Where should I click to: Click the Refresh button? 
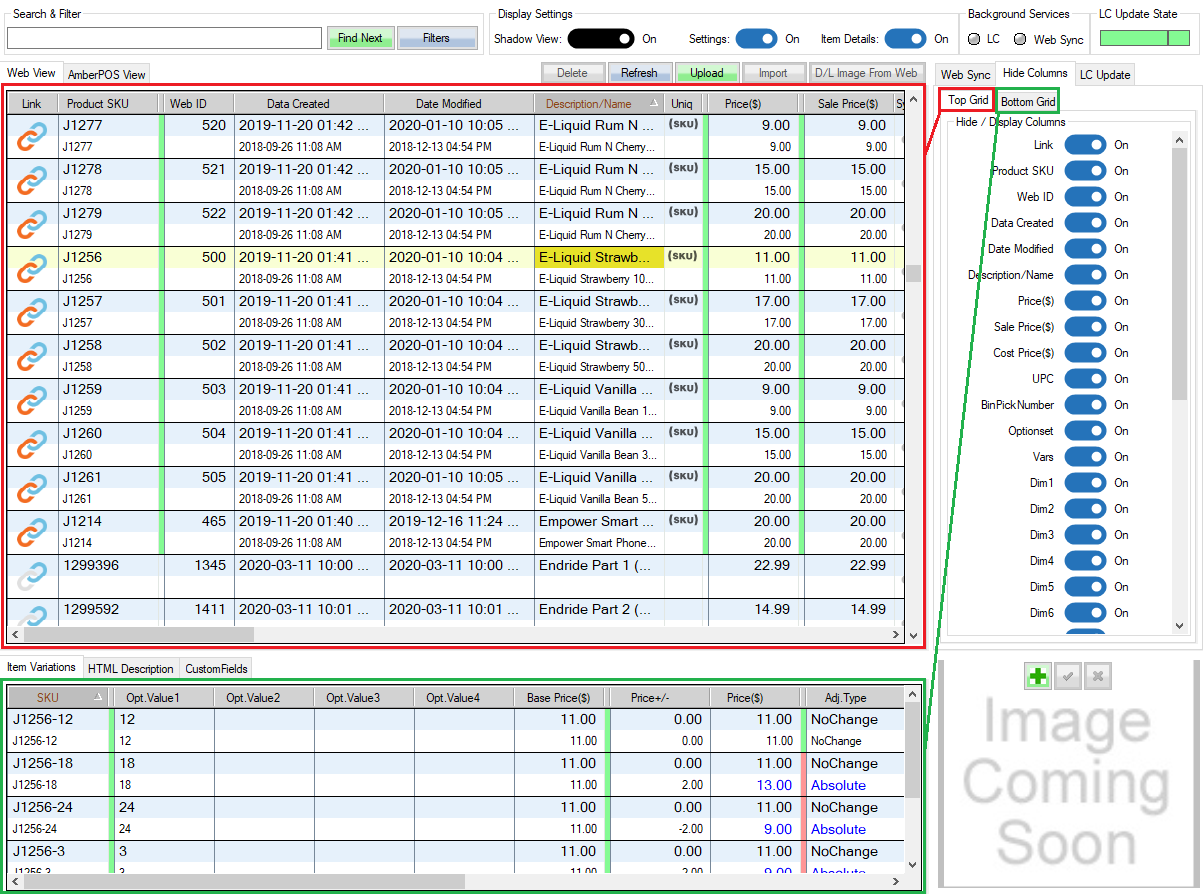(x=639, y=73)
